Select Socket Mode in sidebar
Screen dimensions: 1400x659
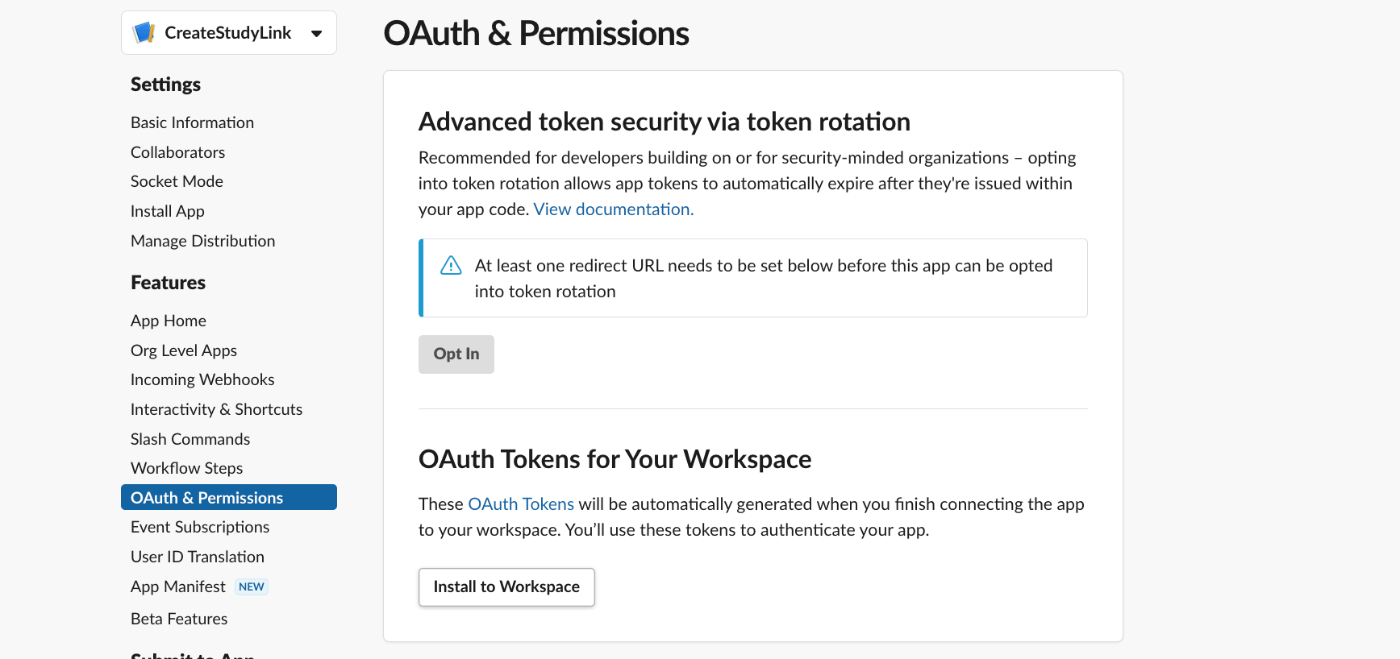(176, 181)
